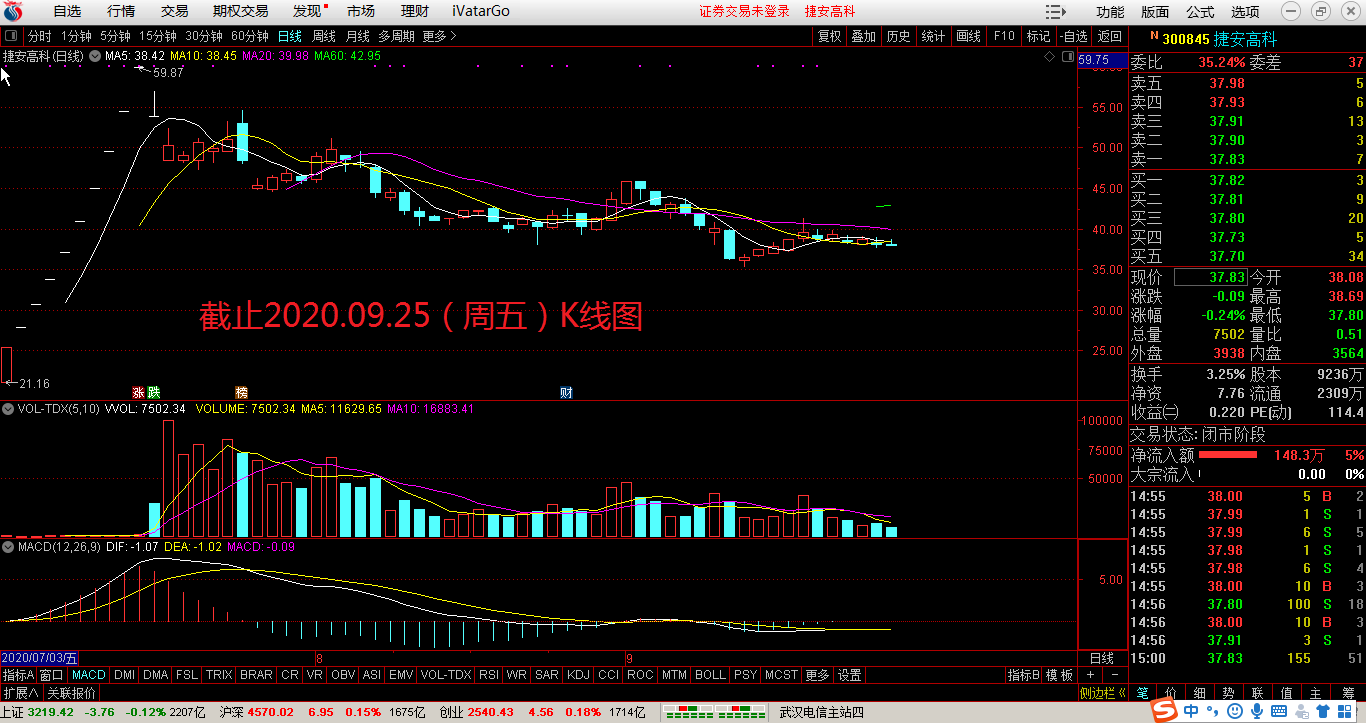1366x724 pixels.
Task: Click the Sogou S input method icon
Action: (1164, 711)
